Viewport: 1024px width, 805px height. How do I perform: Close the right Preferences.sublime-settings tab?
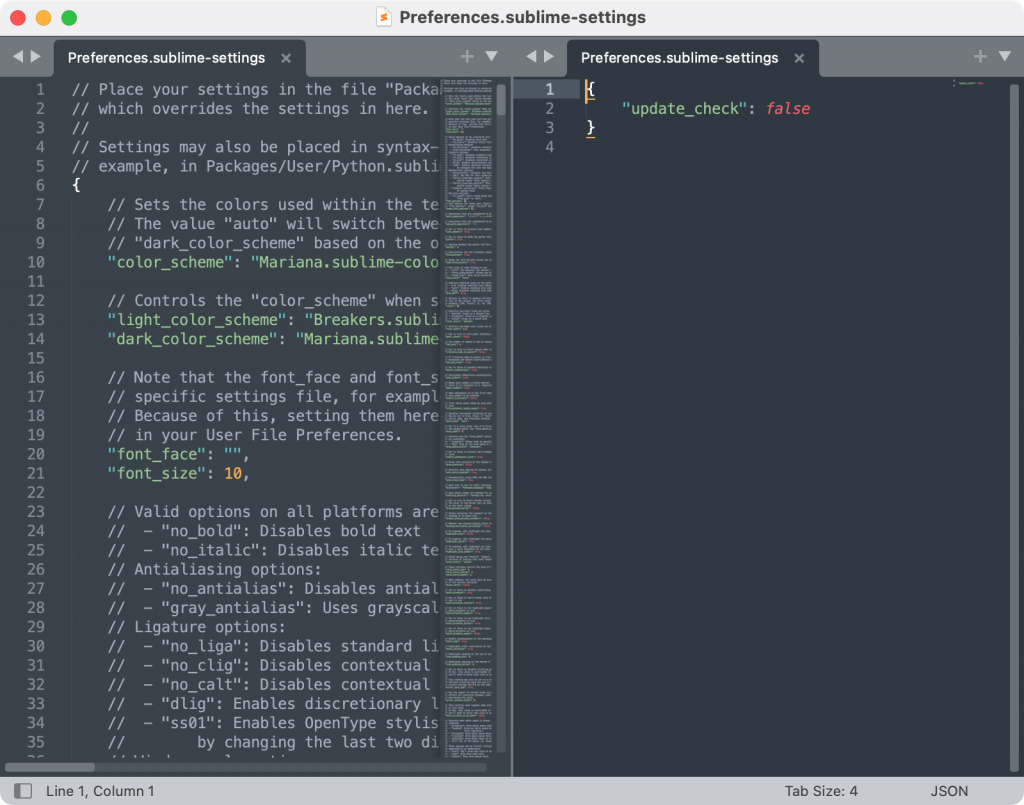pyautogui.click(x=799, y=58)
